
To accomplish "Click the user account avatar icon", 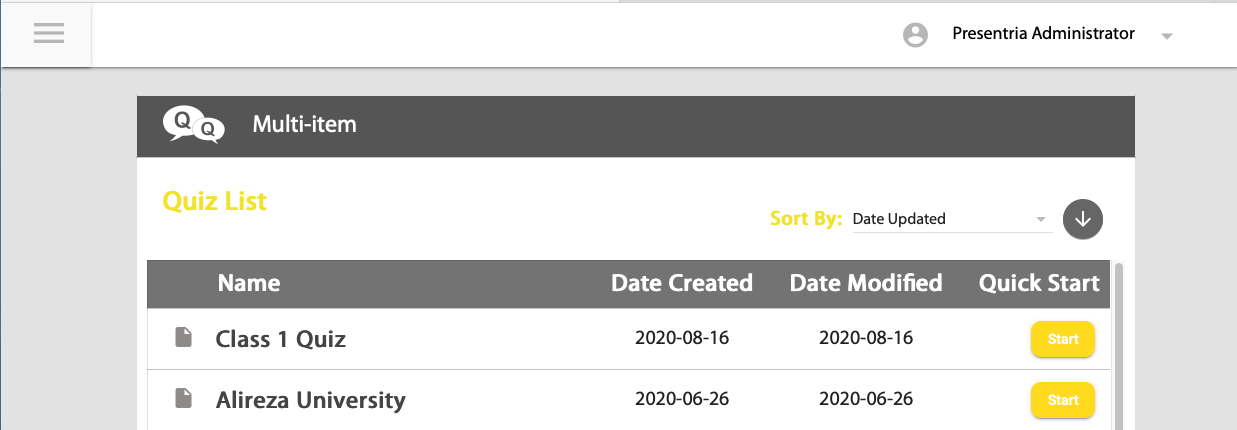I will coord(914,35).
